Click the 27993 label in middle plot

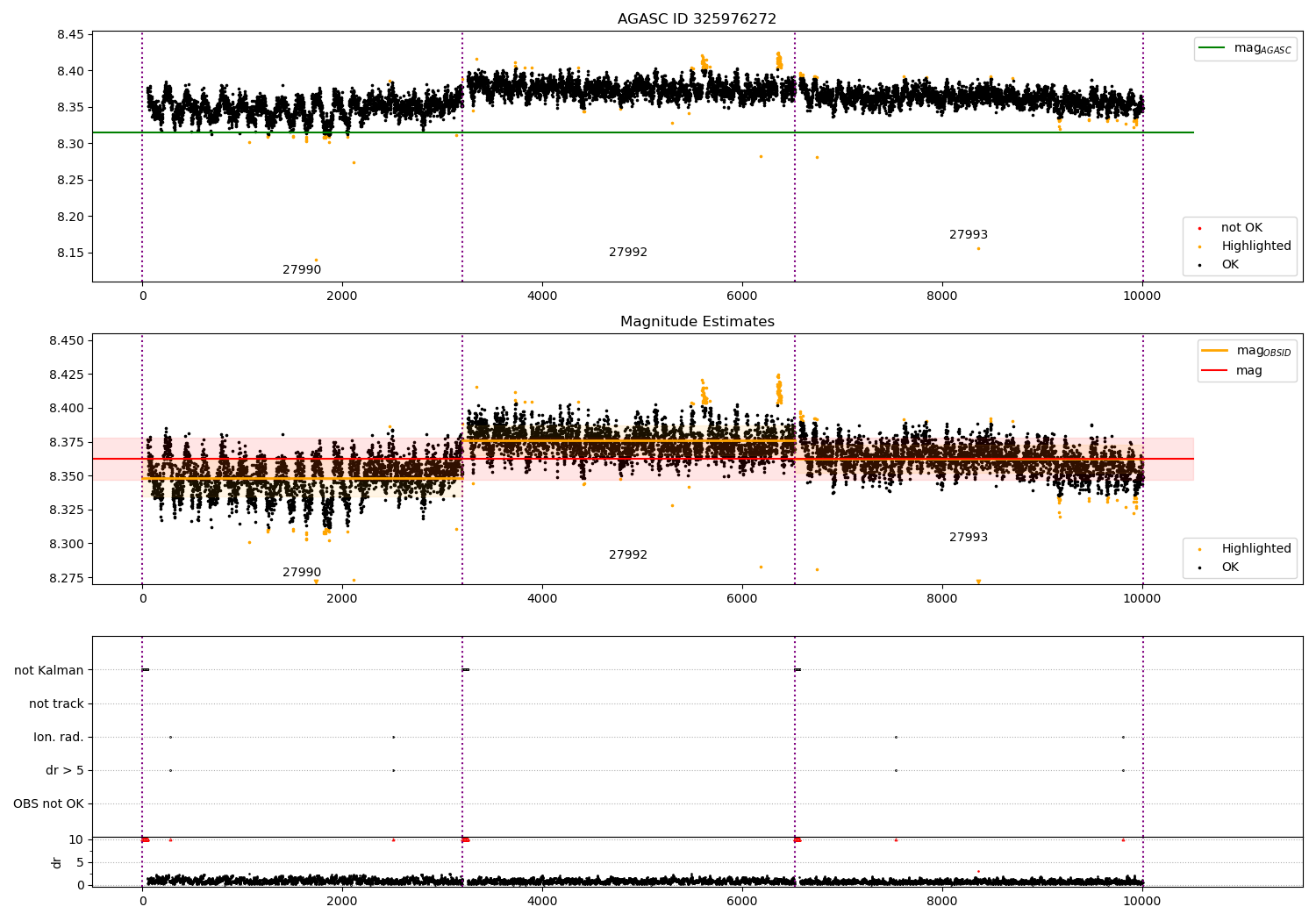(969, 538)
